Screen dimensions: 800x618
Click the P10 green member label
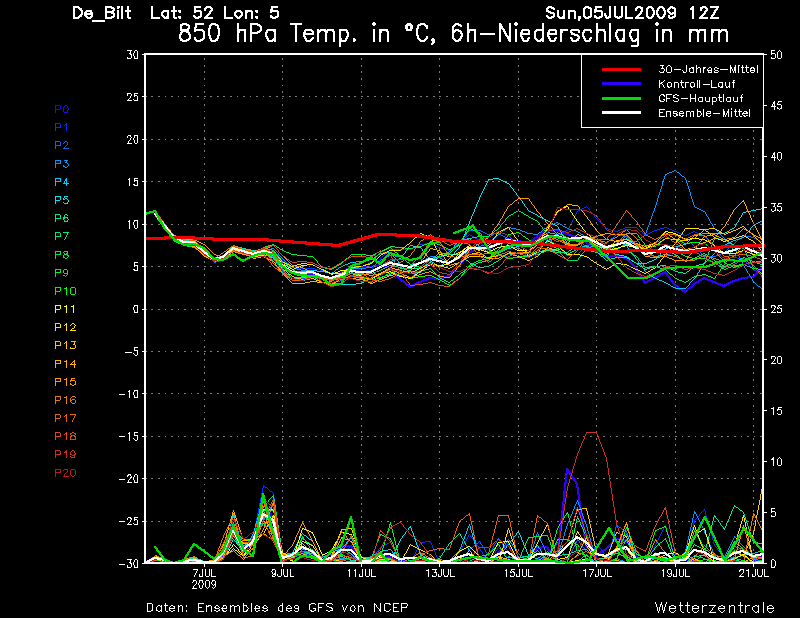(x=65, y=291)
